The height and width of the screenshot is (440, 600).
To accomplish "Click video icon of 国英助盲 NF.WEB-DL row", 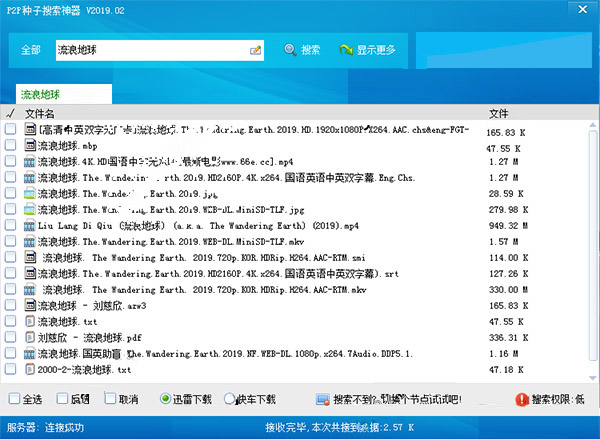I will coord(29,354).
